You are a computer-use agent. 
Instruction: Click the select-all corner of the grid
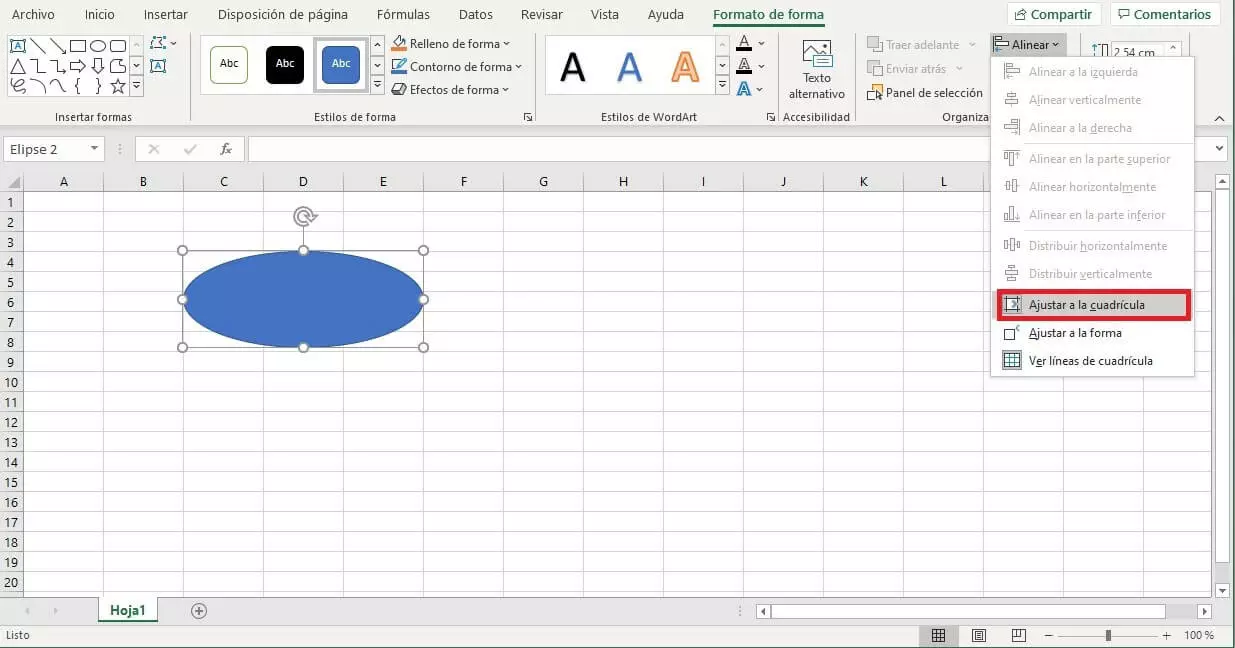click(x=13, y=181)
